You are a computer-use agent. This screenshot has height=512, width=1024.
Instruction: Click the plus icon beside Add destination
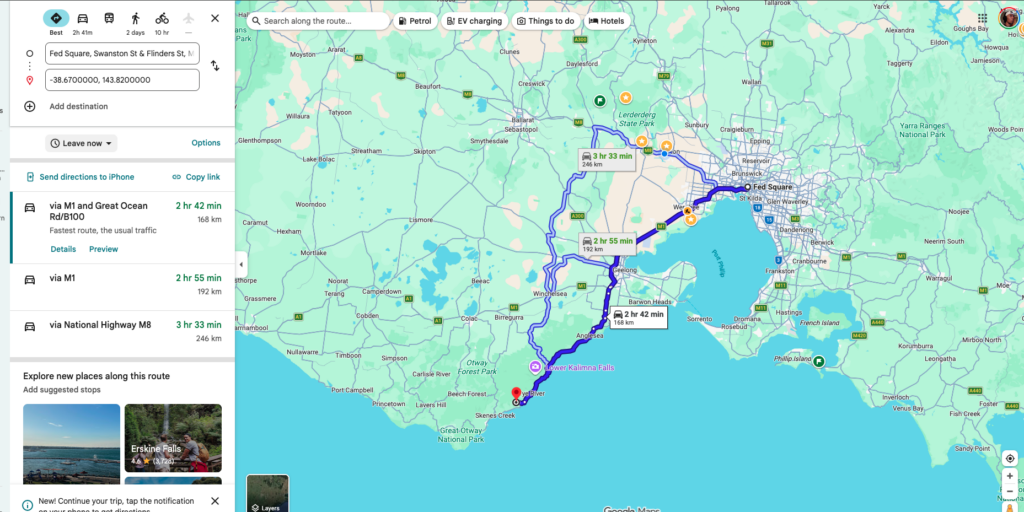point(29,106)
